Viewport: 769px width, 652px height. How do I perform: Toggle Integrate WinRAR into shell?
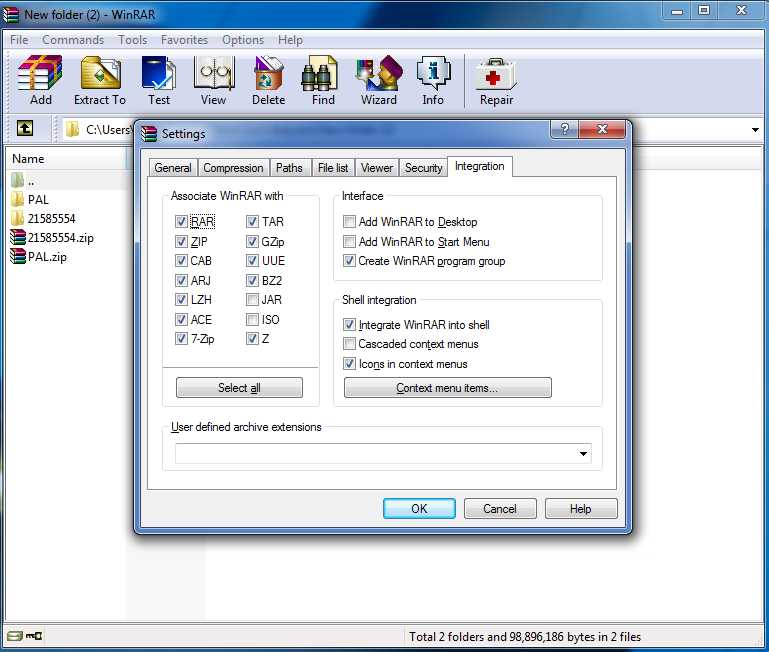349,324
